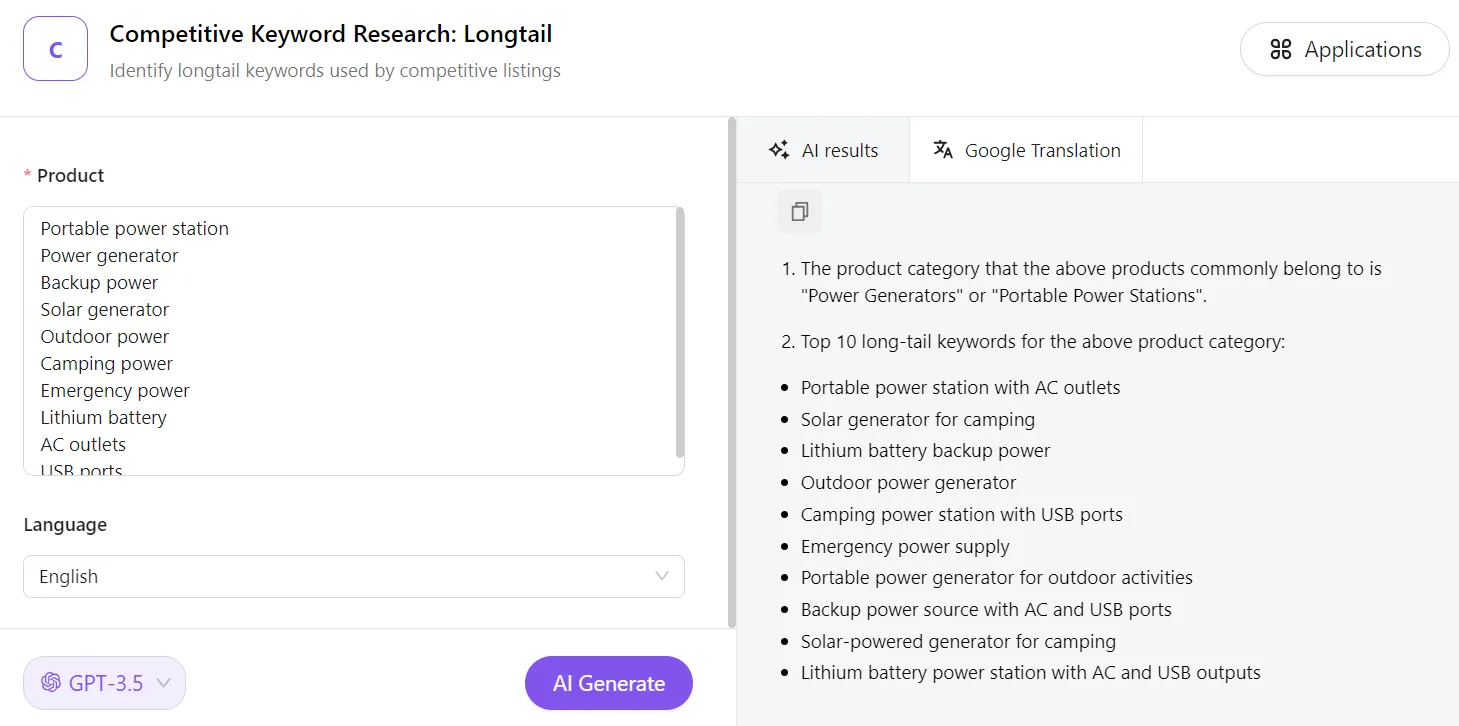Click the Product list scrollbar

[680, 330]
